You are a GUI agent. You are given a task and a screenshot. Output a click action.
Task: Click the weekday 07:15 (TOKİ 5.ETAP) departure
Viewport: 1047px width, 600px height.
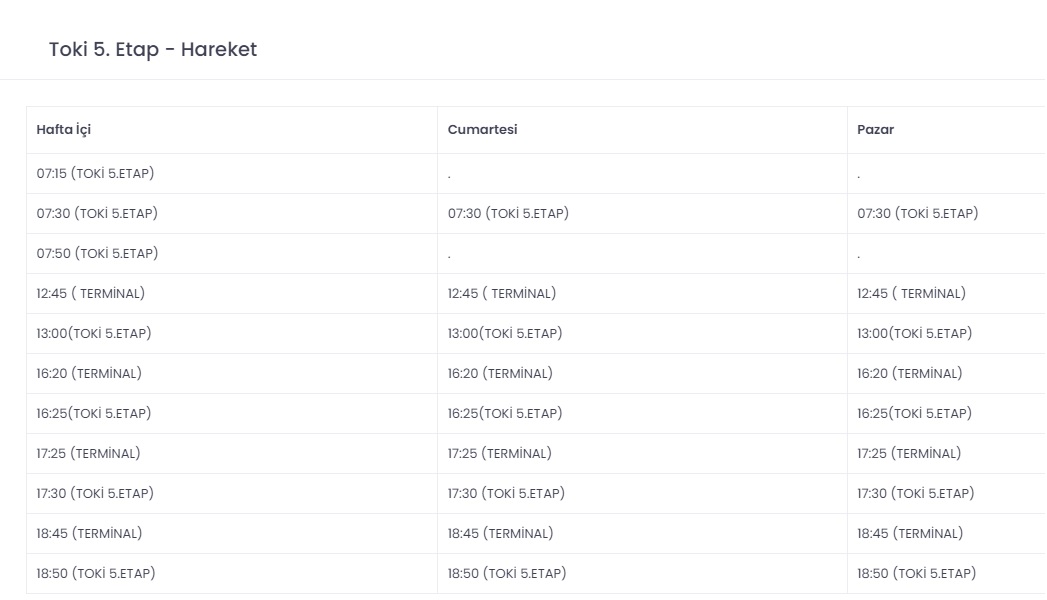95,174
